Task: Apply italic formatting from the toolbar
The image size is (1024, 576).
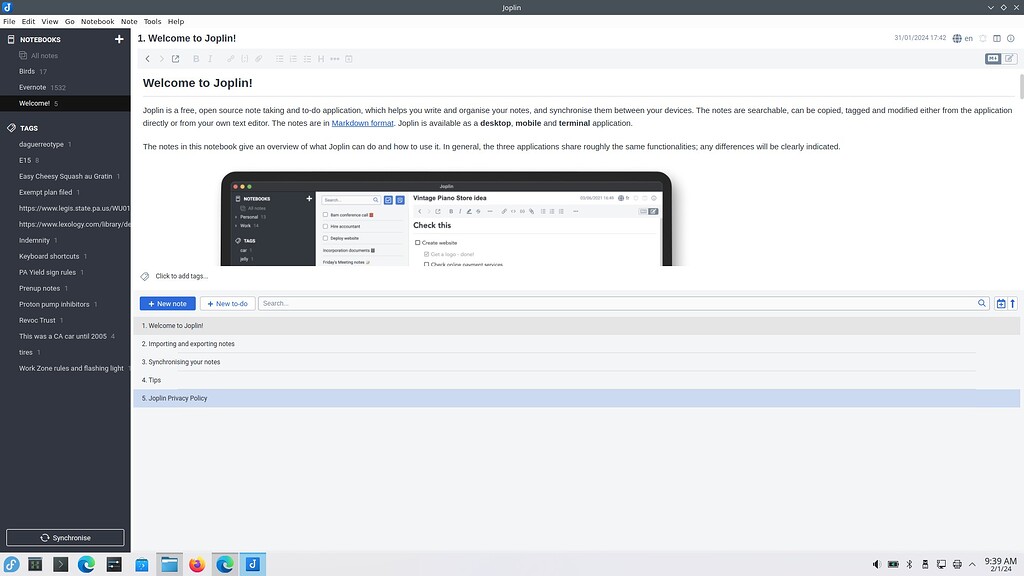Action: [x=210, y=59]
